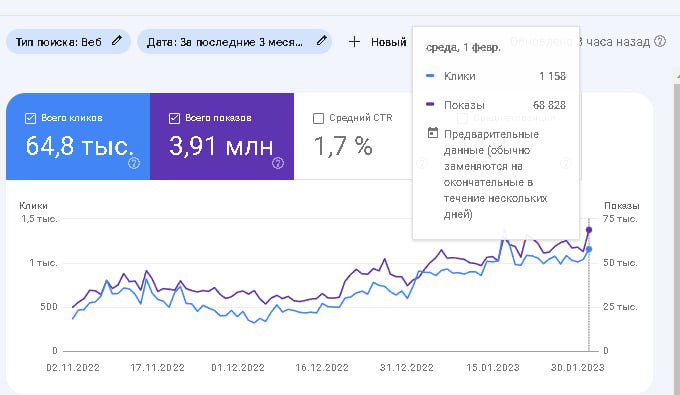Open help icon on Total clicks card
Viewport: 680px width, 395px height.
(x=134, y=163)
